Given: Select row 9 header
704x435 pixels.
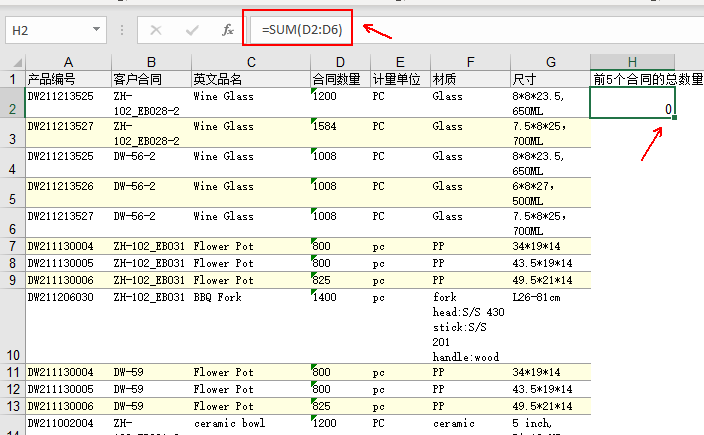Looking at the screenshot, I should click(13, 280).
